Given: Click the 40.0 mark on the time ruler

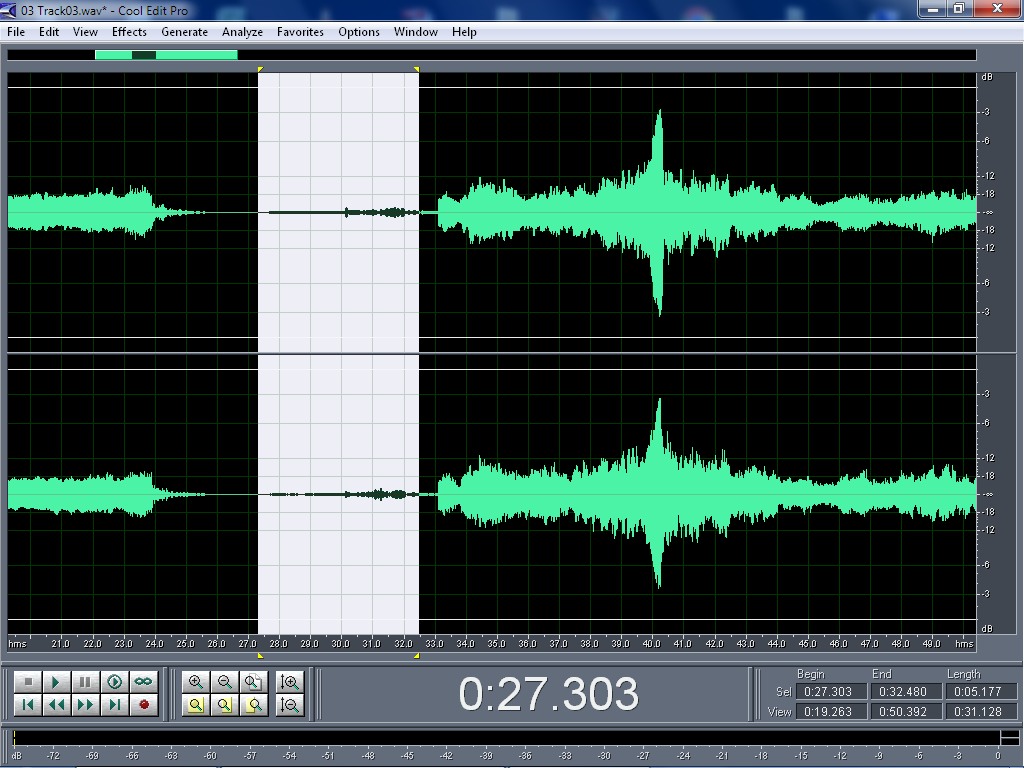Looking at the screenshot, I should 651,643.
